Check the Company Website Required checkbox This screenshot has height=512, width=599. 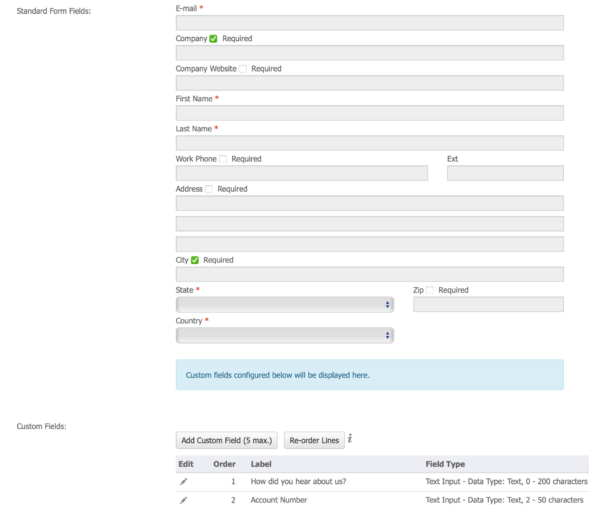243,69
